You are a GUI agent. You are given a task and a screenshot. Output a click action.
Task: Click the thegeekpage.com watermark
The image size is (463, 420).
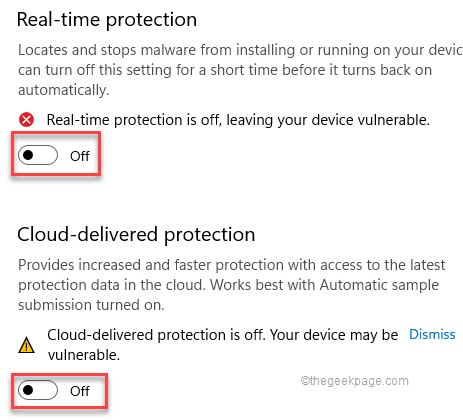[355, 381]
